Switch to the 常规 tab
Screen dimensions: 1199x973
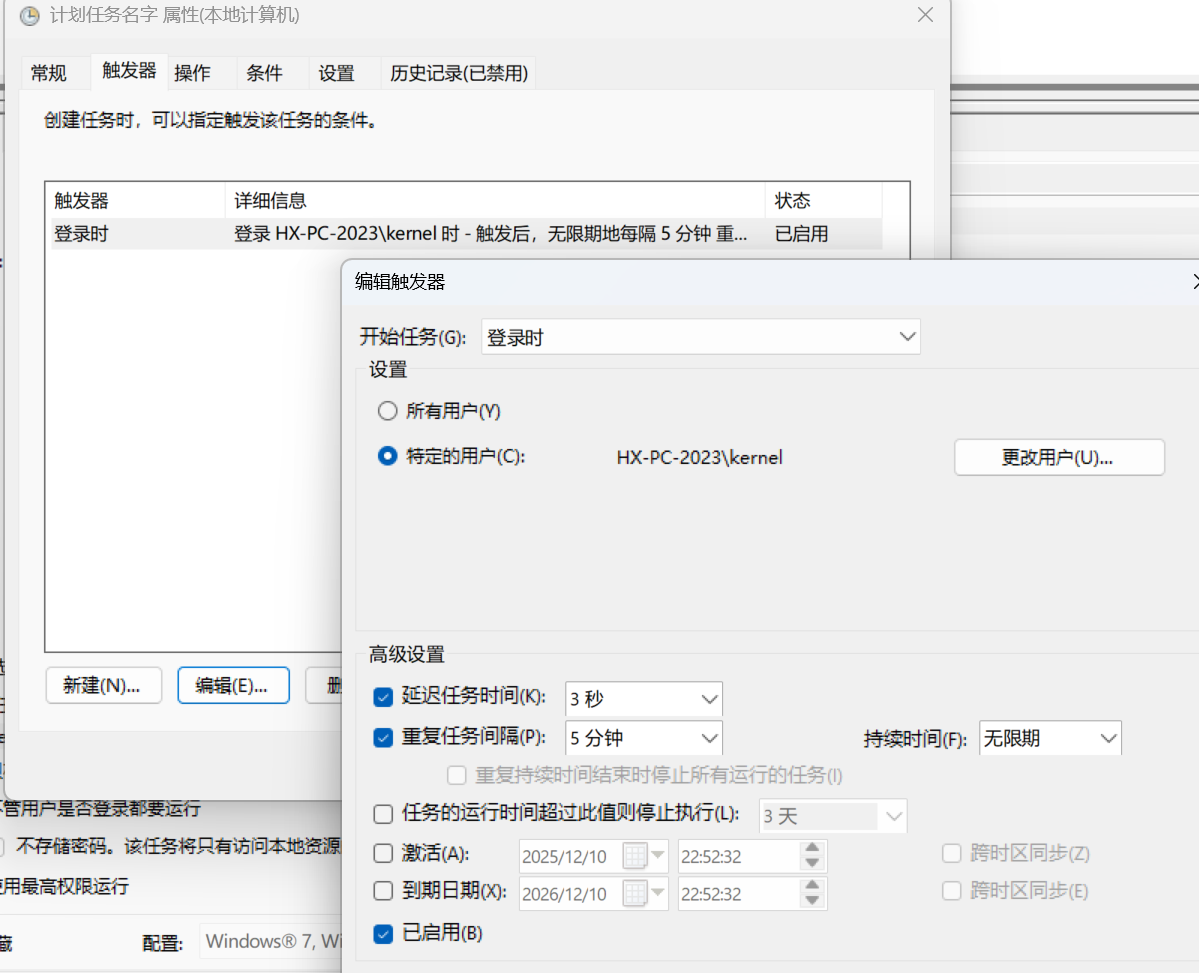pyautogui.click(x=49, y=73)
